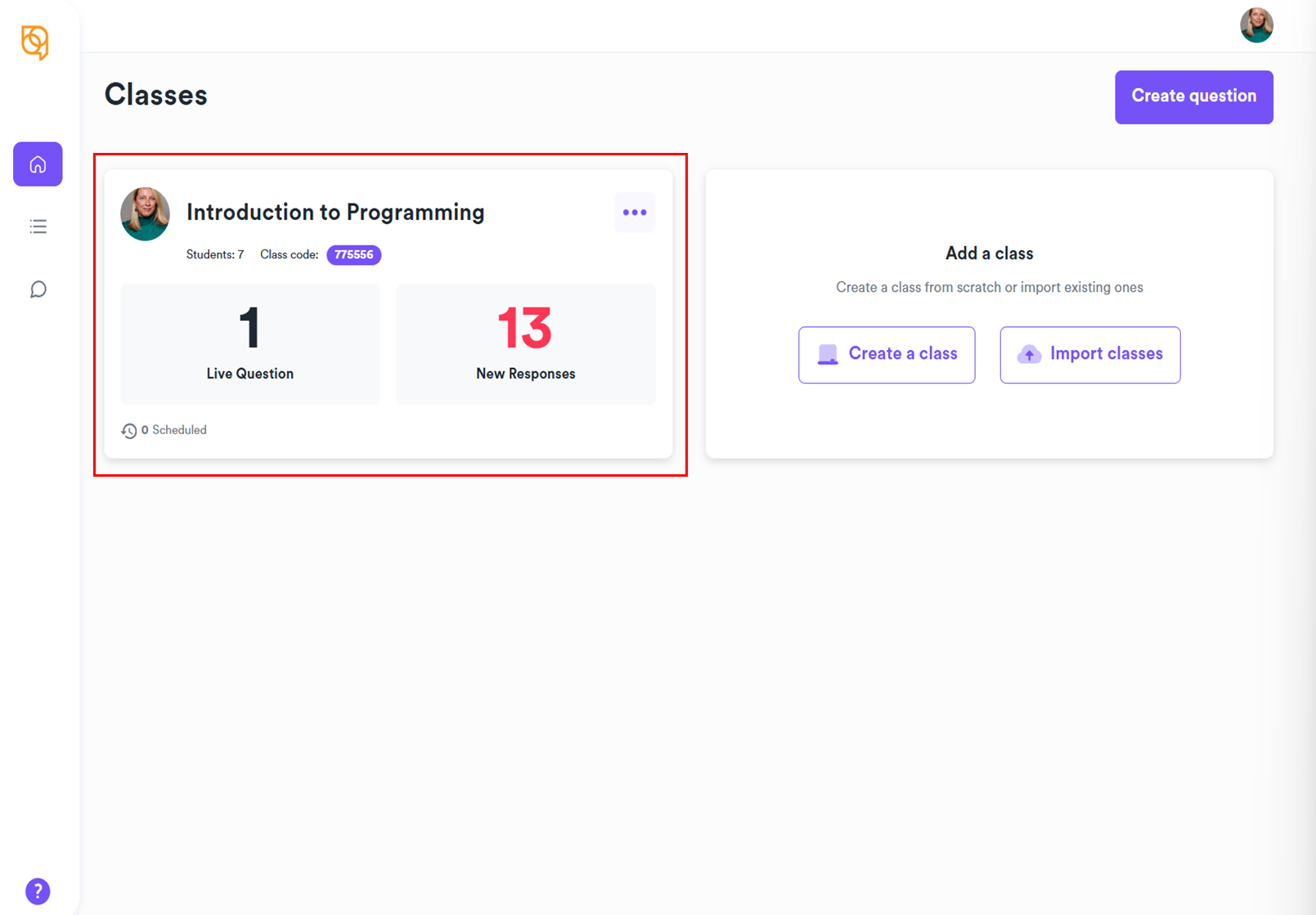Click the teacher photo on the class card
1316x915 pixels.
pyautogui.click(x=146, y=214)
